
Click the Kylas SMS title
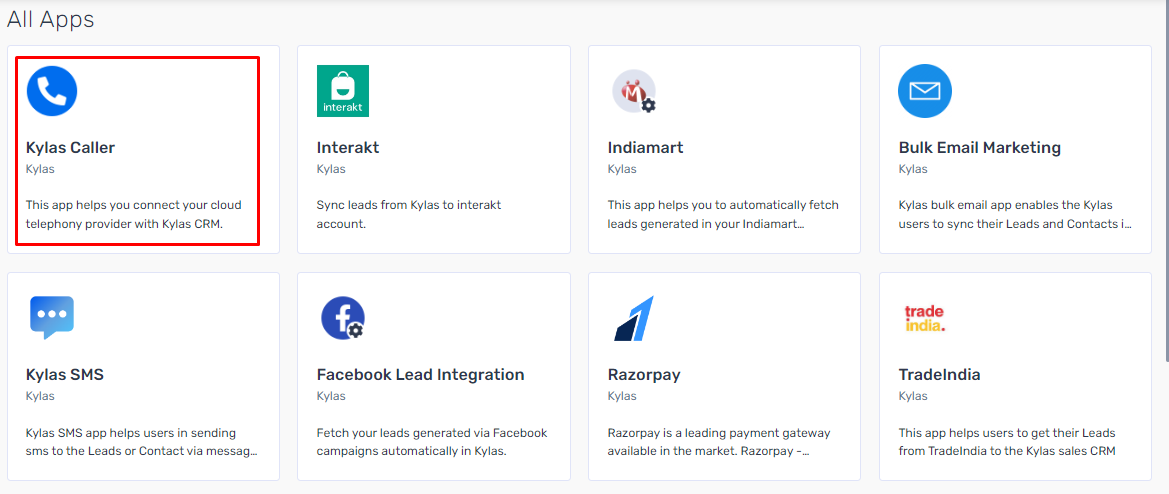65,374
